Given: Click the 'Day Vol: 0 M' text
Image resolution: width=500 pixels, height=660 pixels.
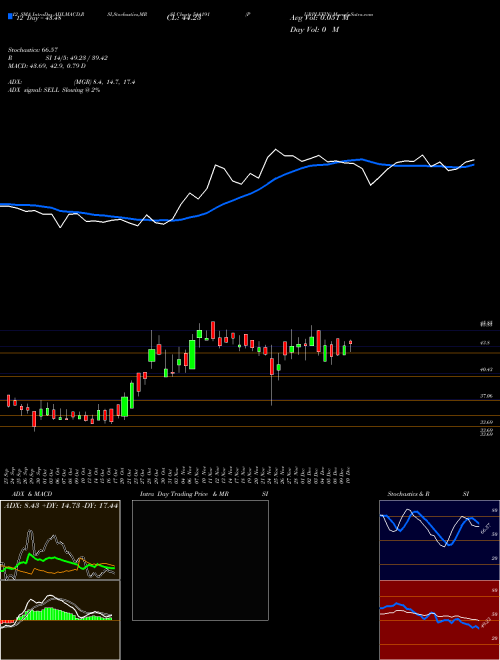Looking at the screenshot, I should [x=314, y=30].
